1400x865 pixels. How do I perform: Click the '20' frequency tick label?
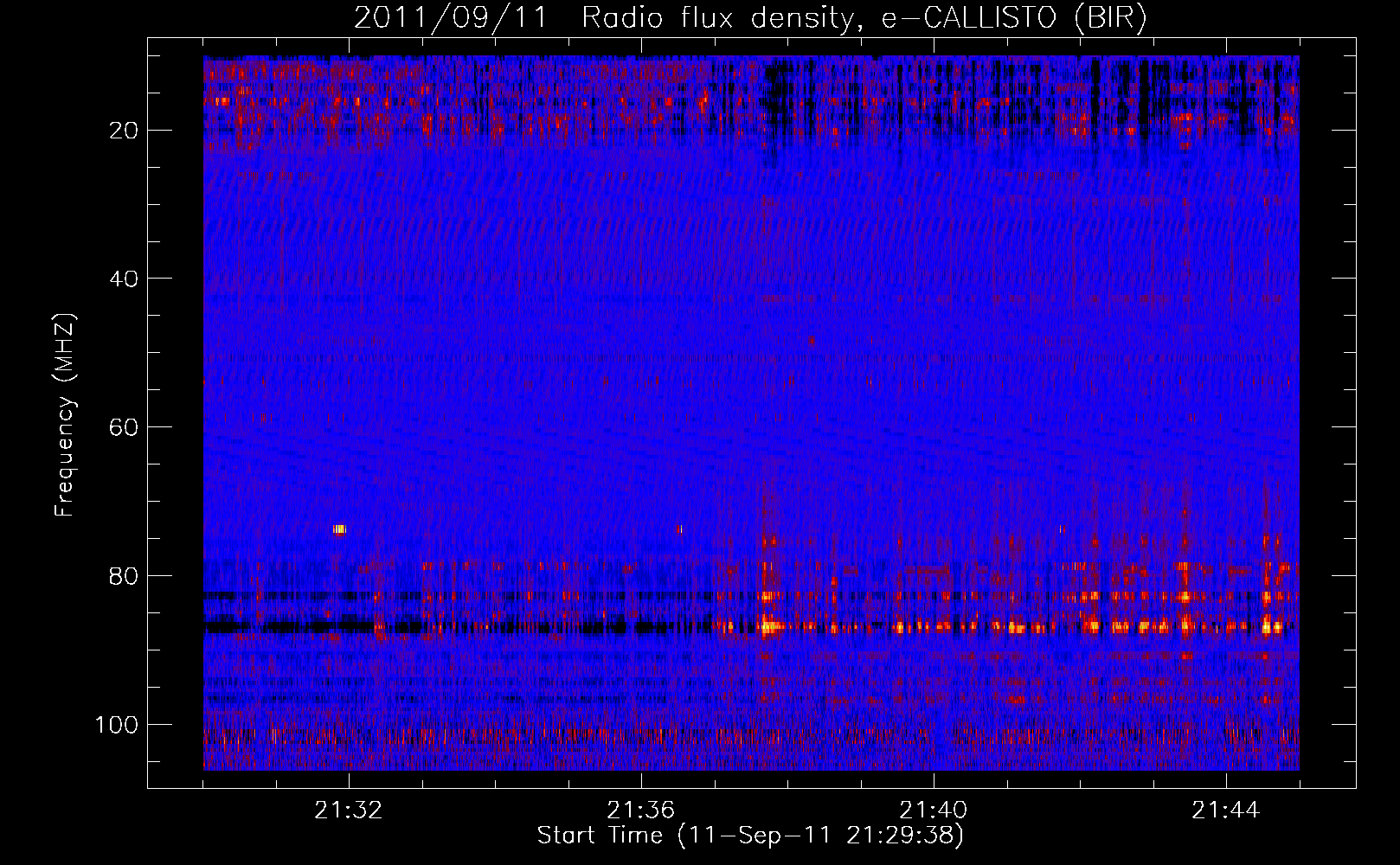coord(124,131)
